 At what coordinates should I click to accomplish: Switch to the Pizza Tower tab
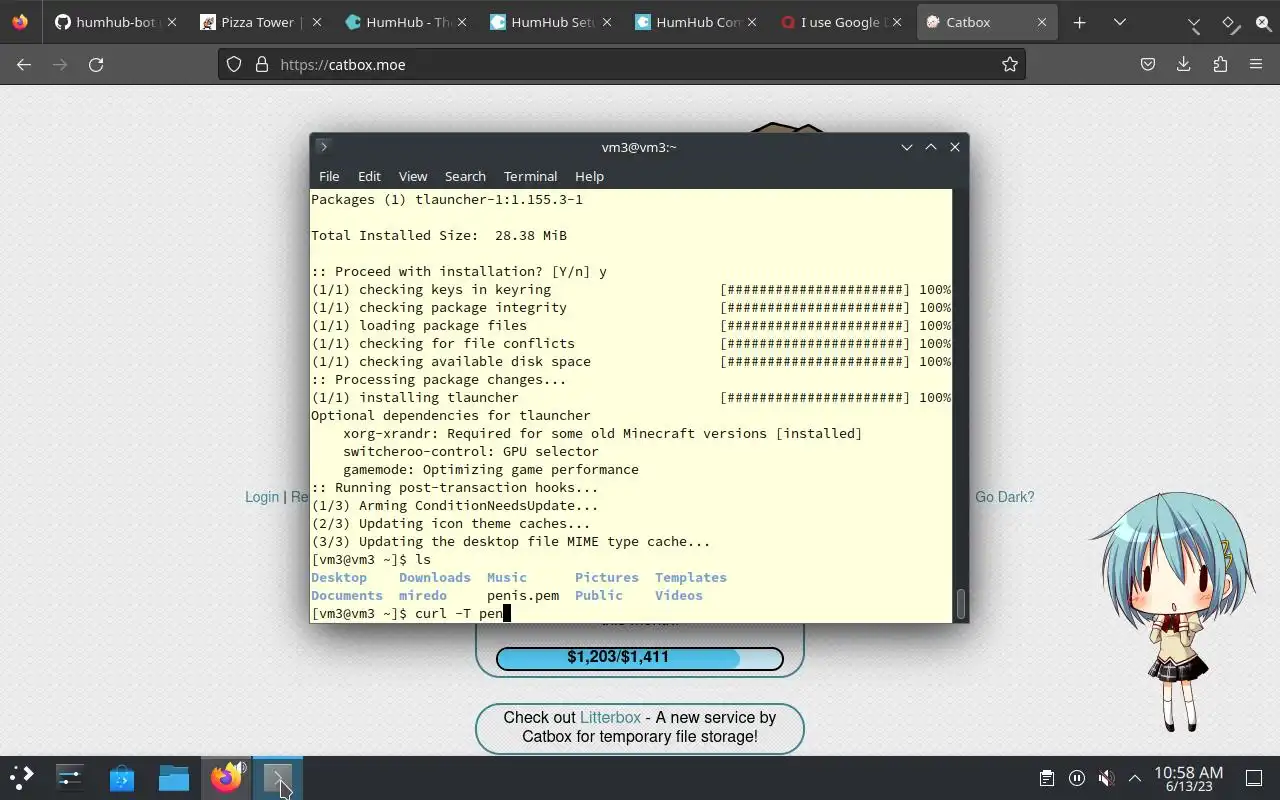click(x=259, y=22)
